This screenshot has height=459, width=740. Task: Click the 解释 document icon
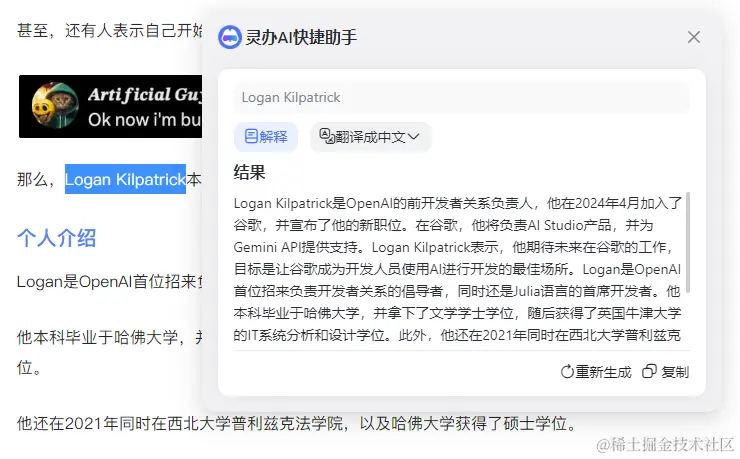click(251, 136)
